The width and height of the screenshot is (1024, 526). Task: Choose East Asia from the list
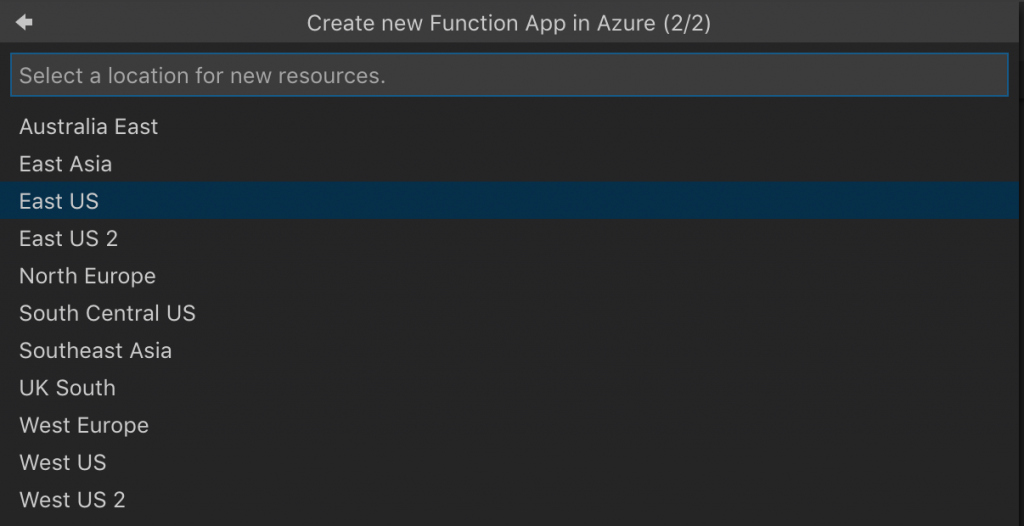pyautogui.click(x=66, y=164)
